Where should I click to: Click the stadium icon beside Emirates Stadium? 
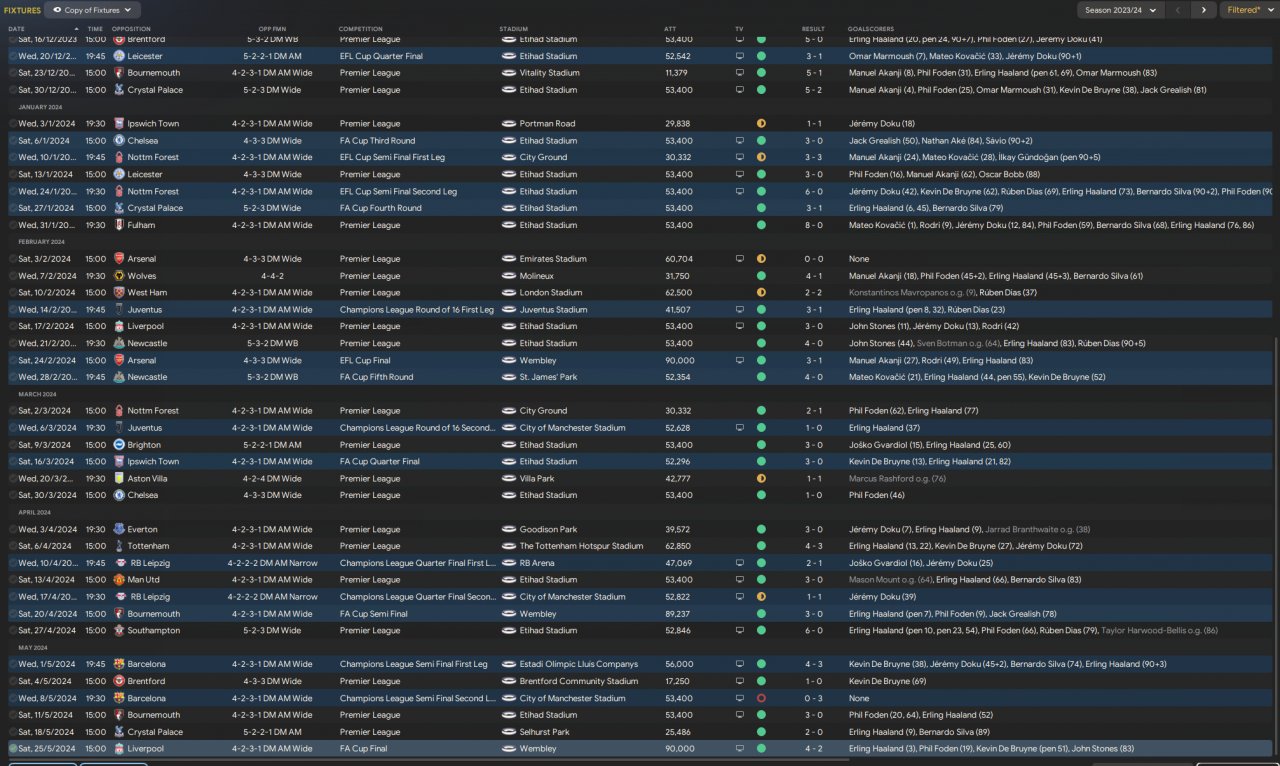point(508,259)
